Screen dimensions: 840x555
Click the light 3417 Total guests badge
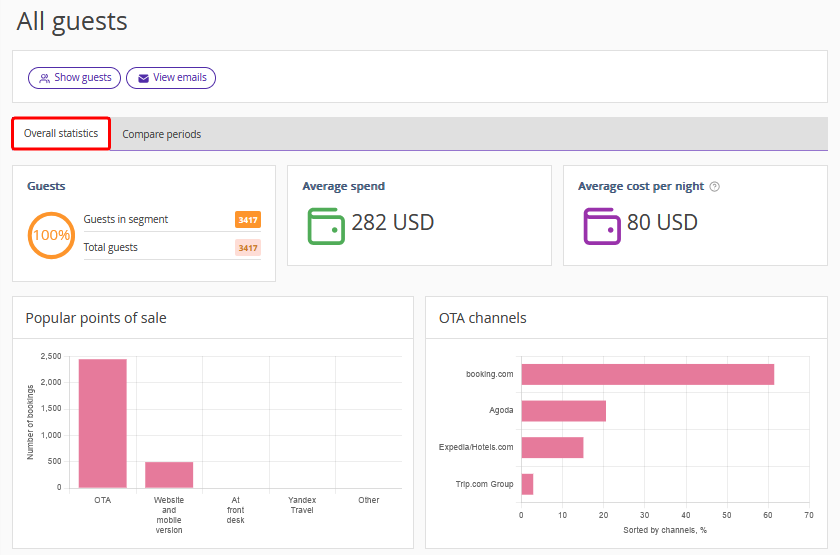tap(247, 248)
